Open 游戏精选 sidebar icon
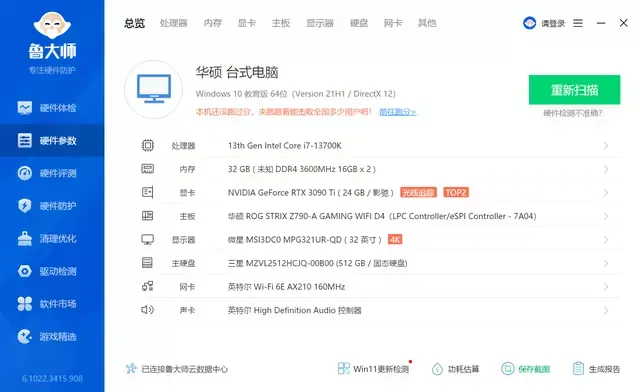 (25, 336)
